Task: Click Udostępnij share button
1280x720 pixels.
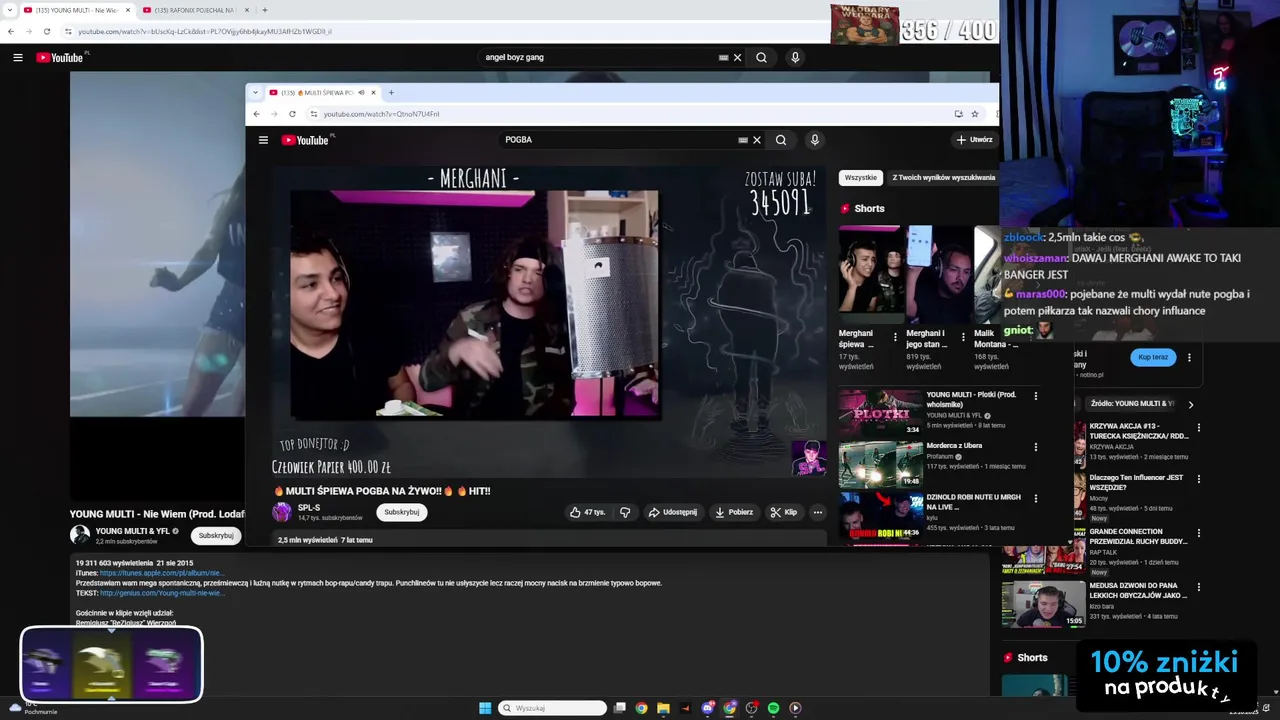Action: (x=672, y=512)
